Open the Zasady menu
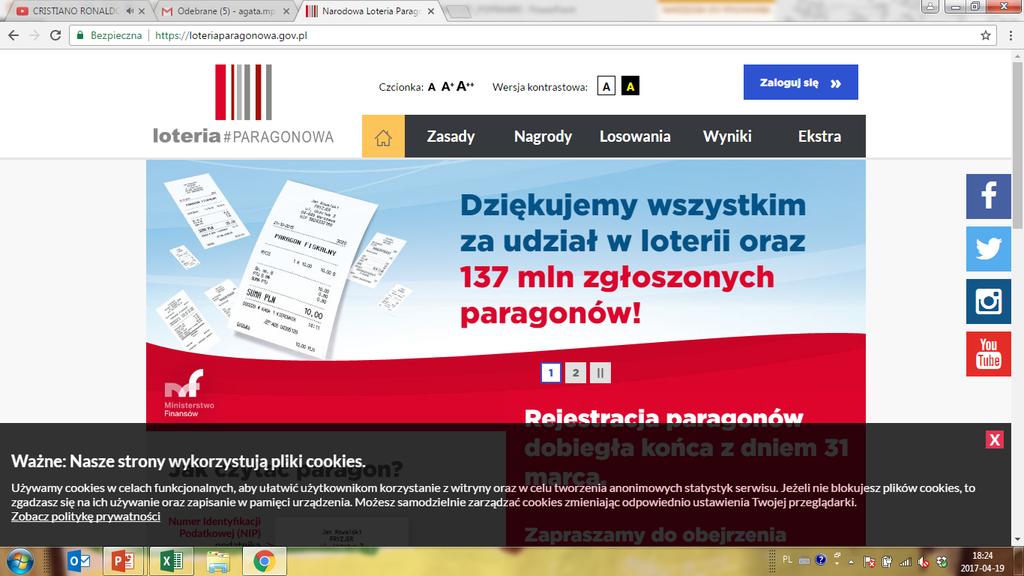This screenshot has width=1024, height=576. click(x=451, y=136)
